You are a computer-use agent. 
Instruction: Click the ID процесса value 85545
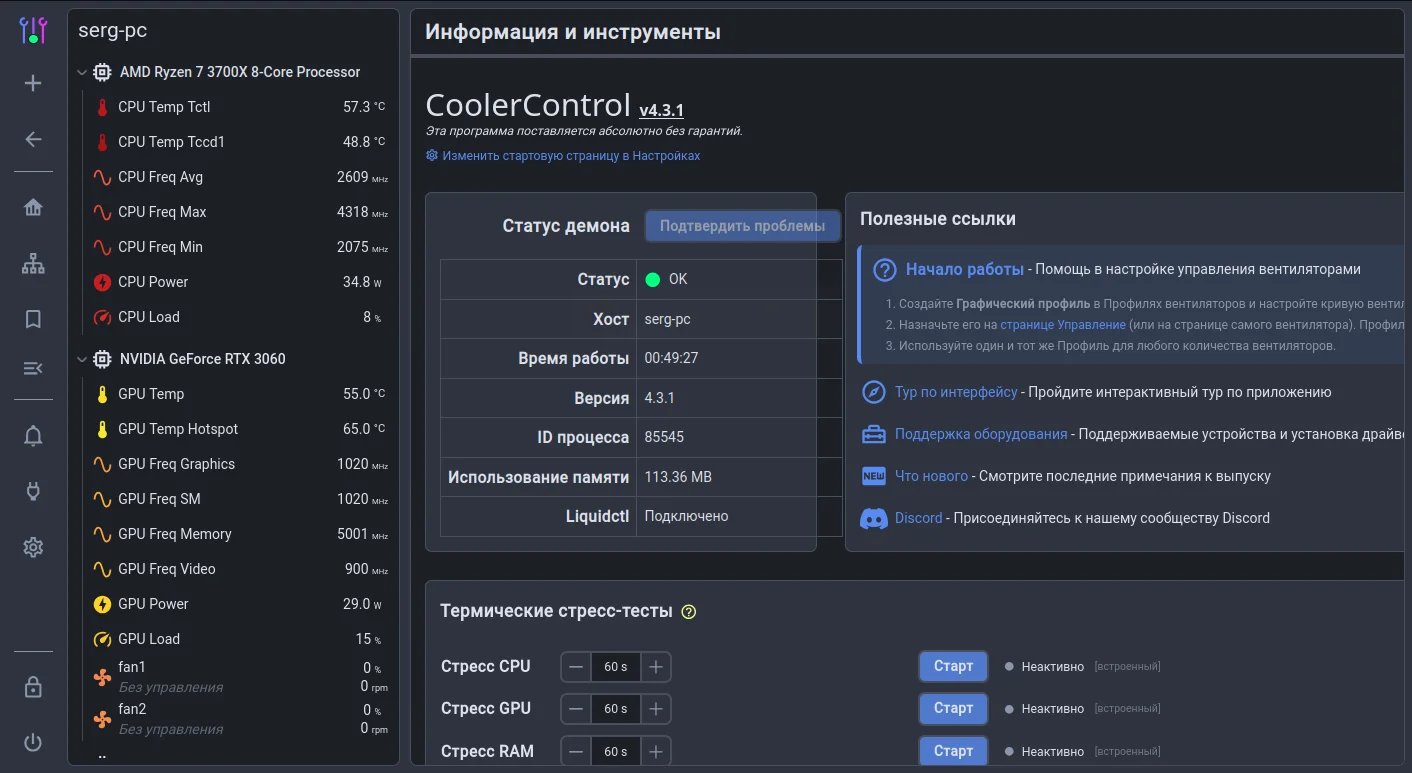[664, 437]
